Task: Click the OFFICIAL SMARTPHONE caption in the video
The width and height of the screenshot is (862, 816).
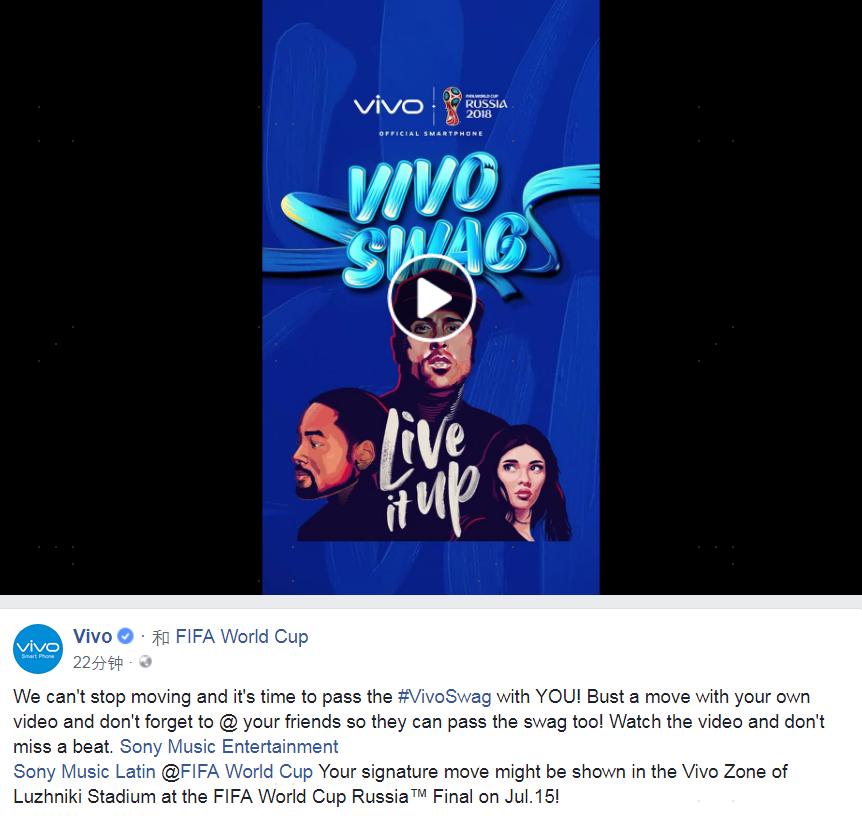Action: click(x=431, y=134)
